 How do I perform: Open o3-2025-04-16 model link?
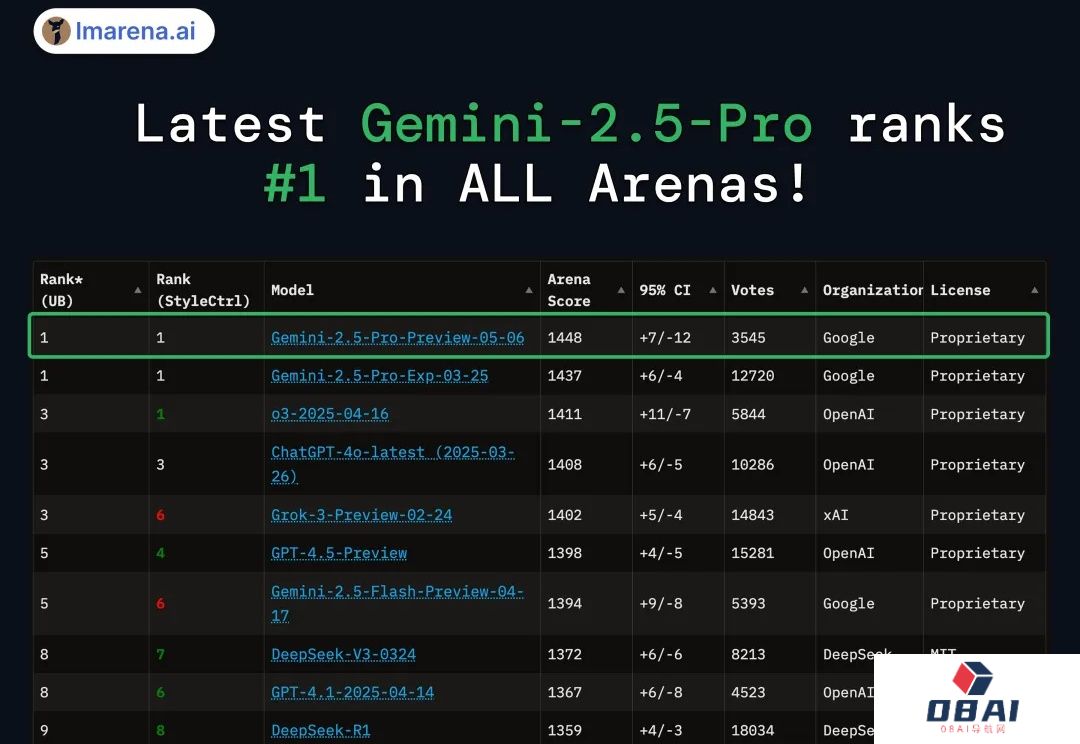point(330,414)
